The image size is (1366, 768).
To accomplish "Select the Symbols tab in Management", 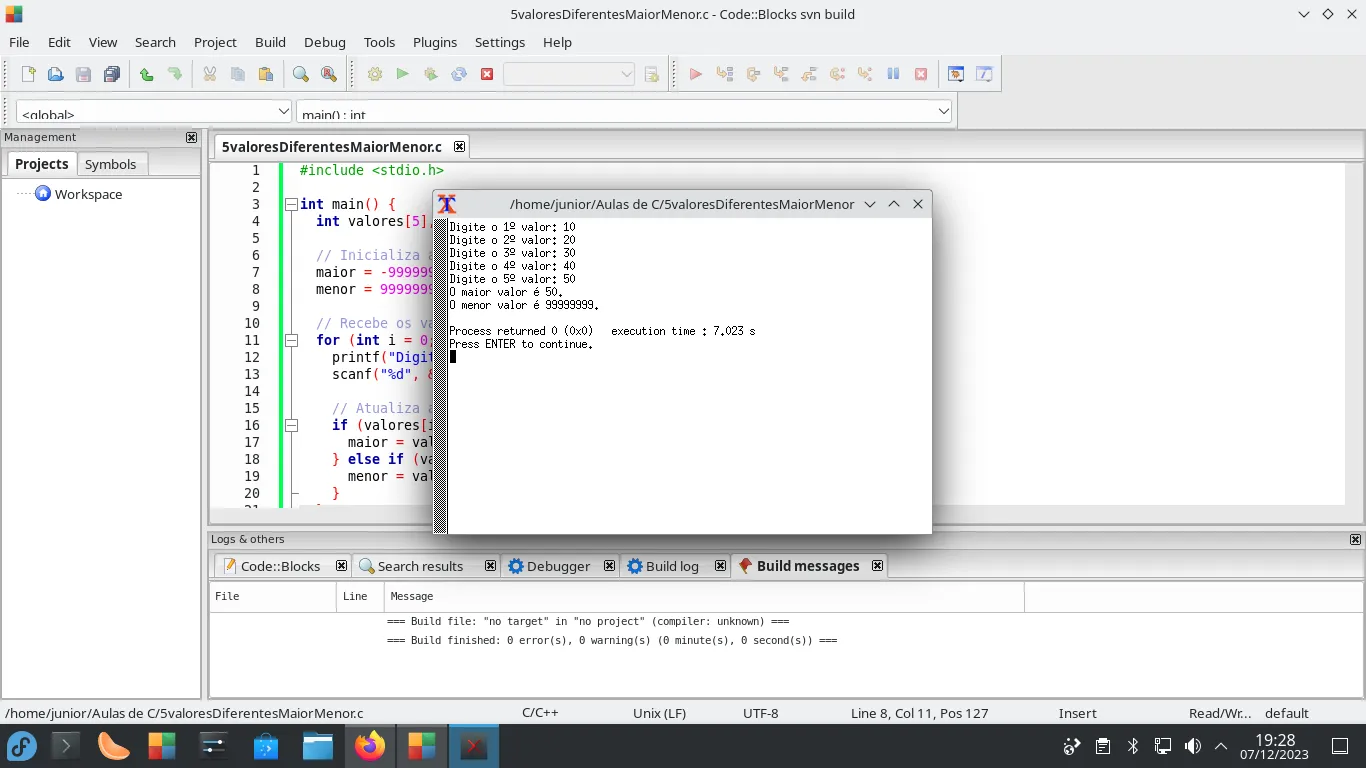I will click(110, 164).
